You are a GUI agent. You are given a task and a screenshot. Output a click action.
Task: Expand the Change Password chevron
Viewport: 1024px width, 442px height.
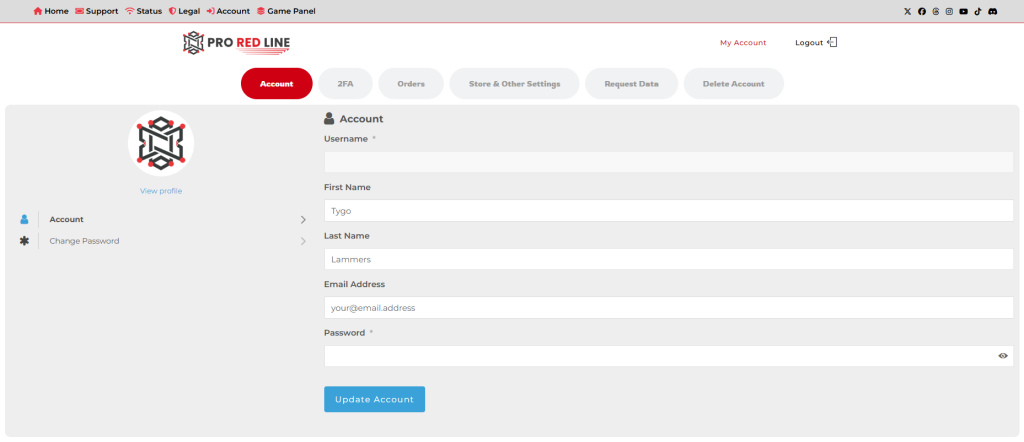(x=303, y=241)
